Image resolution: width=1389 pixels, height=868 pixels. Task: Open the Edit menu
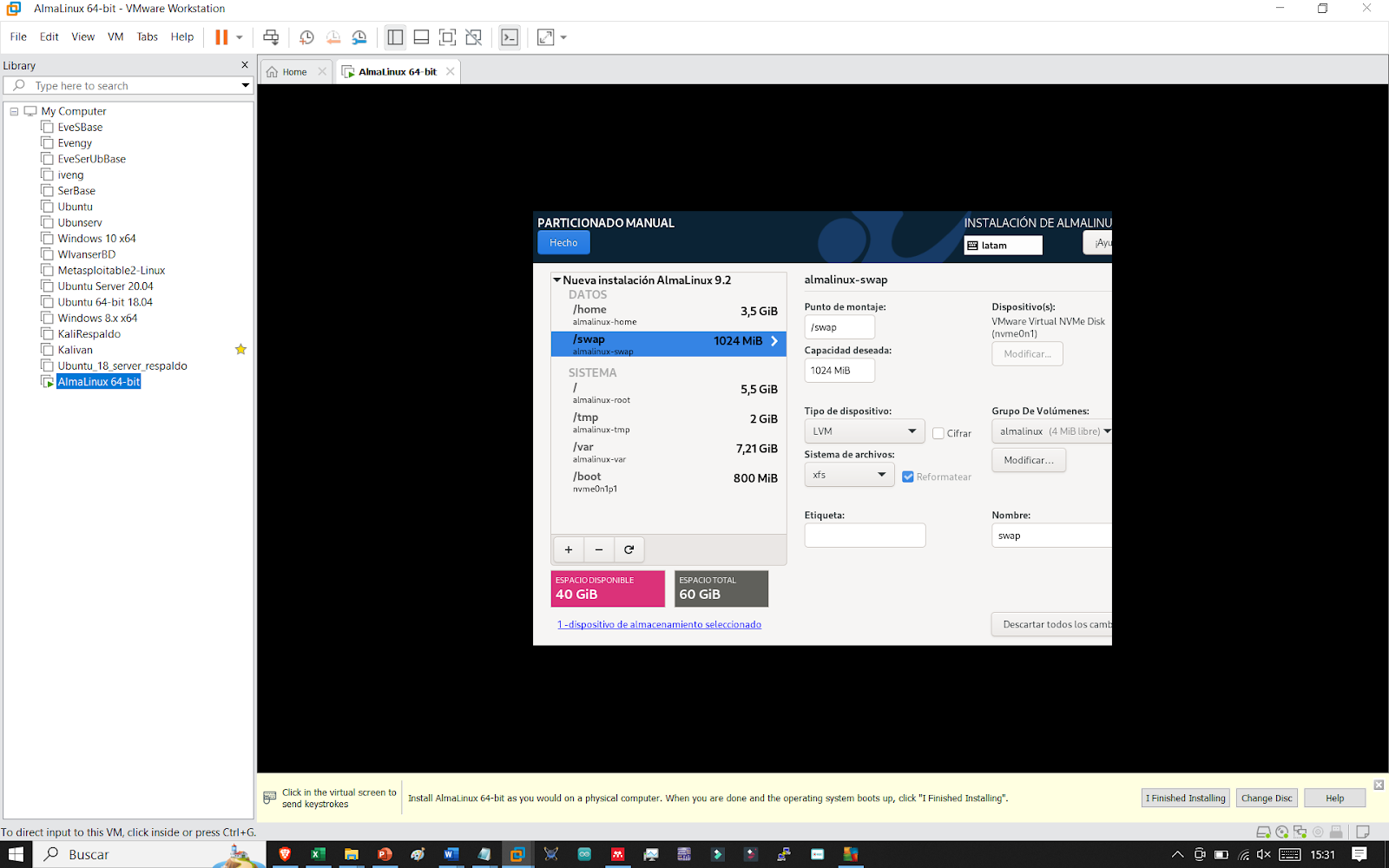pos(49,36)
